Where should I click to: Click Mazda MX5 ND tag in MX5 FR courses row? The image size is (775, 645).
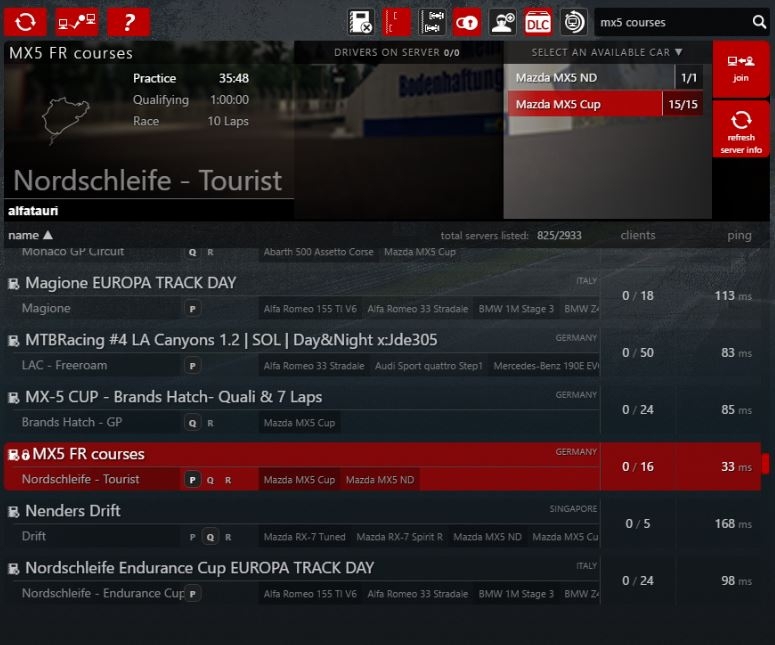pyautogui.click(x=380, y=479)
